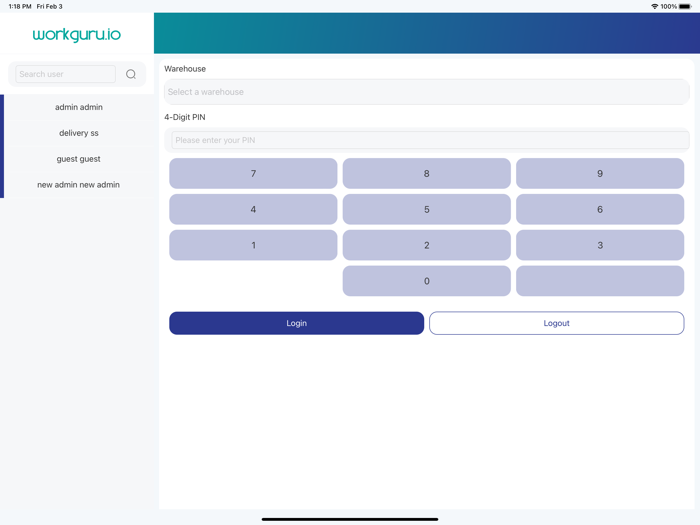Select user admin admin
700x525 pixels.
coord(79,107)
